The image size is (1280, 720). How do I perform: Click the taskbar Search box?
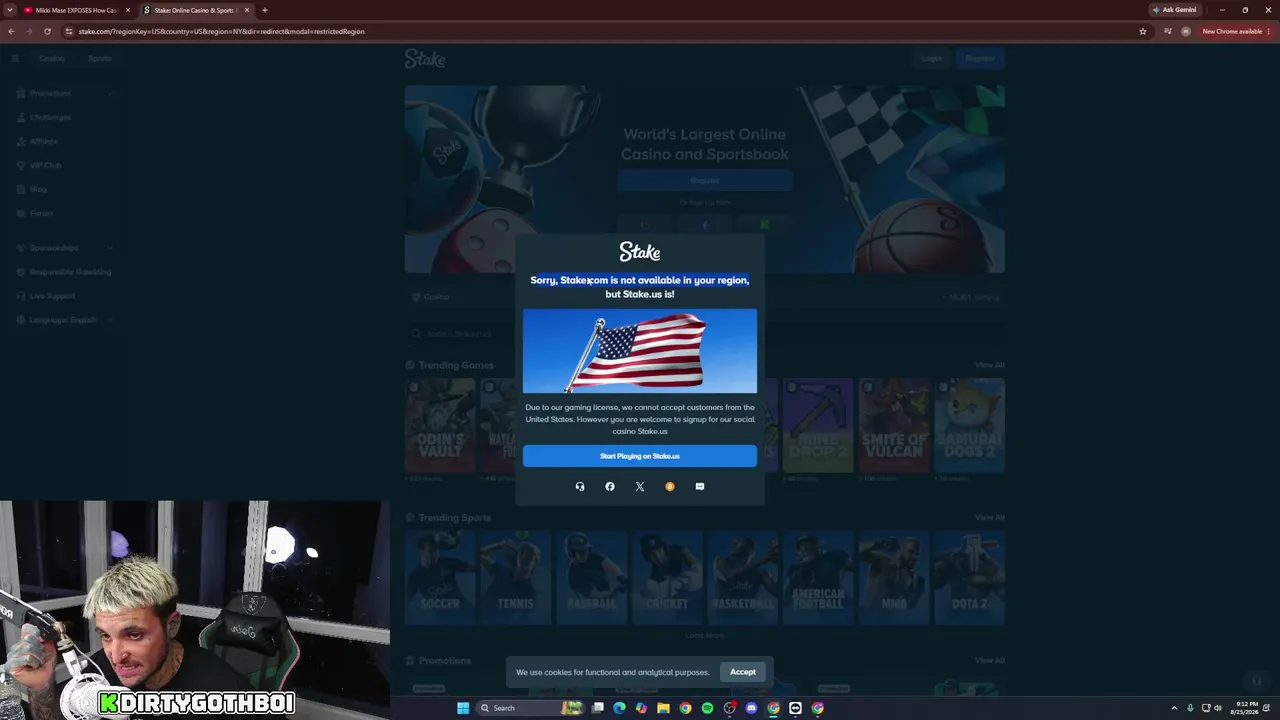[530, 708]
